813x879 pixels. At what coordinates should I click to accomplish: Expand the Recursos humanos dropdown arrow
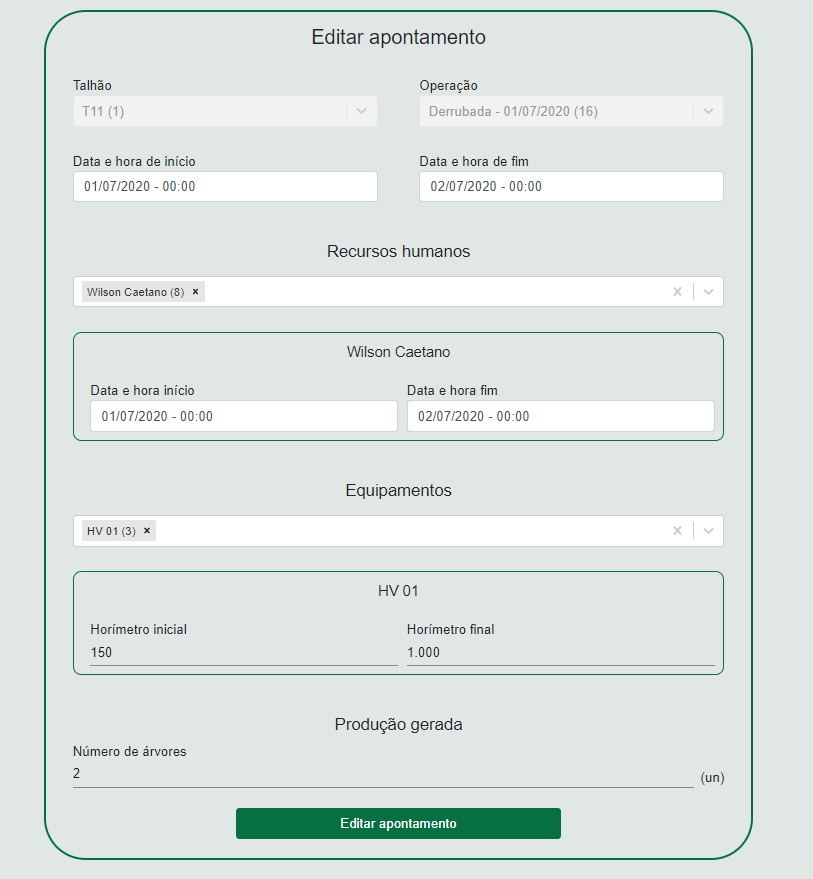709,292
